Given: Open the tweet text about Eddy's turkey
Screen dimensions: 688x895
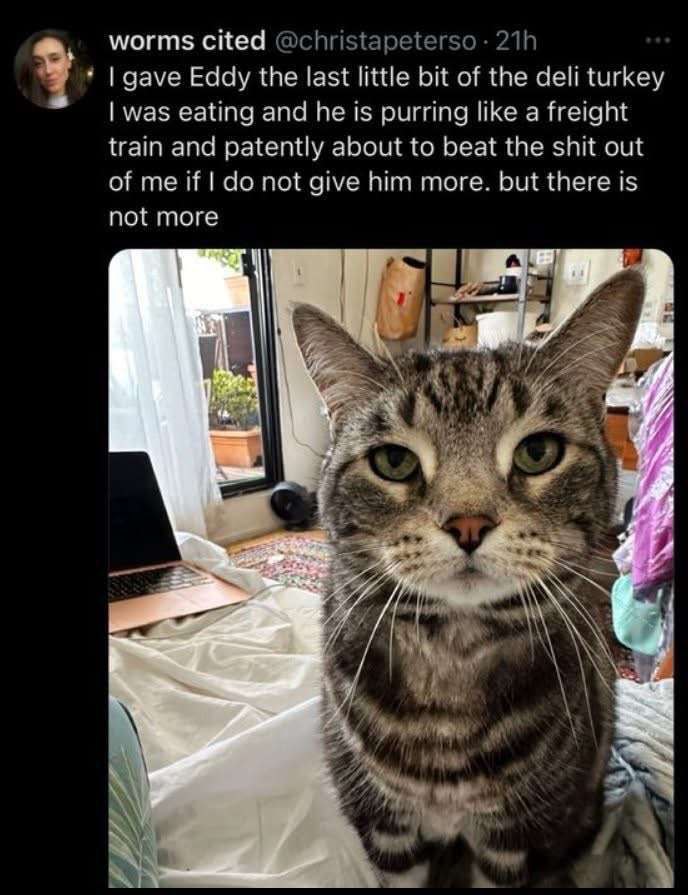Looking at the screenshot, I should tap(386, 147).
